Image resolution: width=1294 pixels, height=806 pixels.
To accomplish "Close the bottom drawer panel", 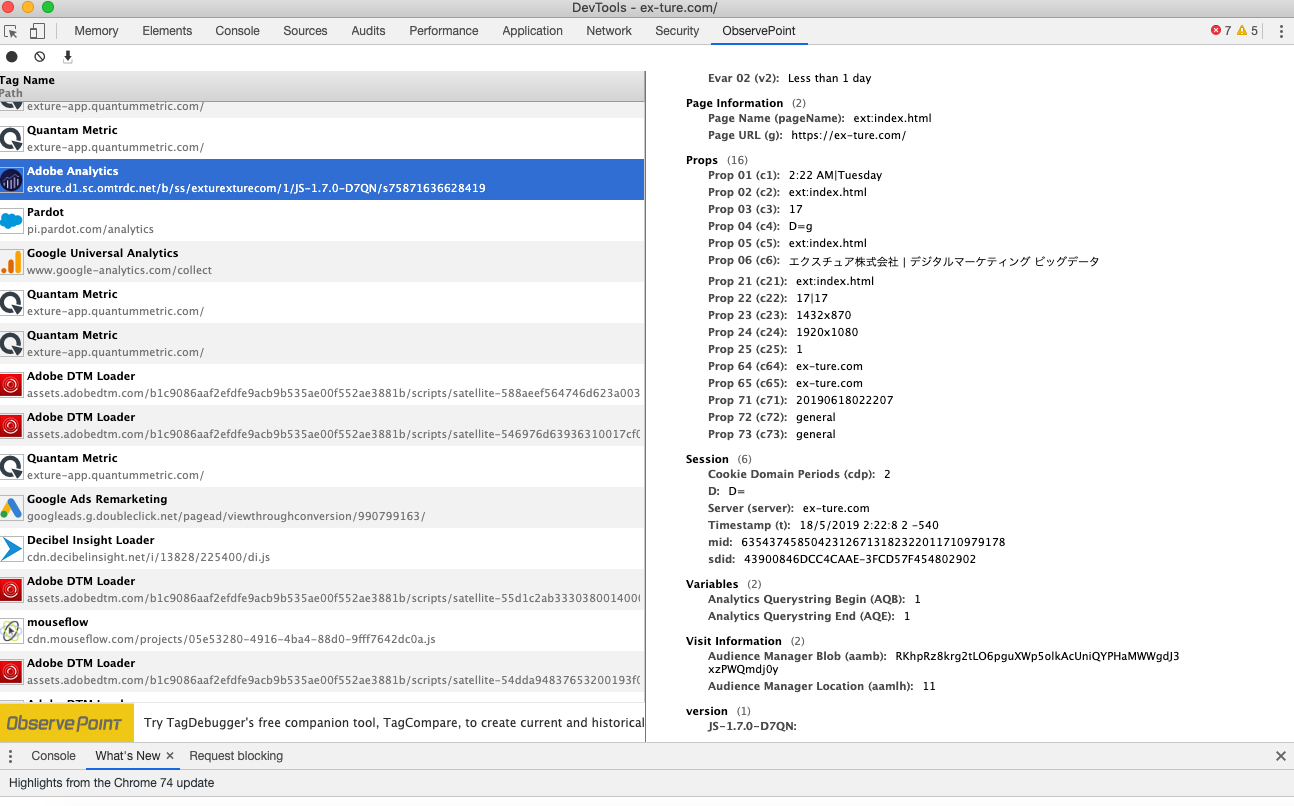I will point(1281,756).
